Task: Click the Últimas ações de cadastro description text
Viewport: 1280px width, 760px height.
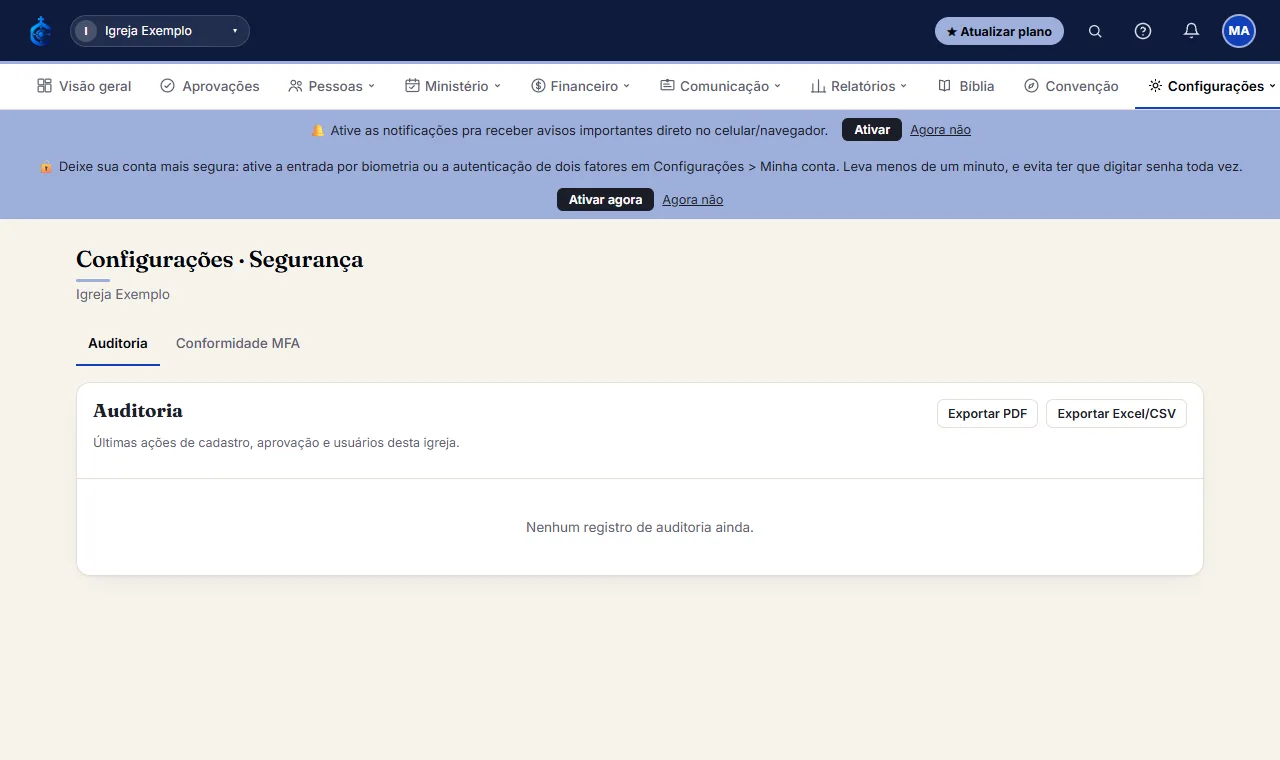Action: (276, 442)
